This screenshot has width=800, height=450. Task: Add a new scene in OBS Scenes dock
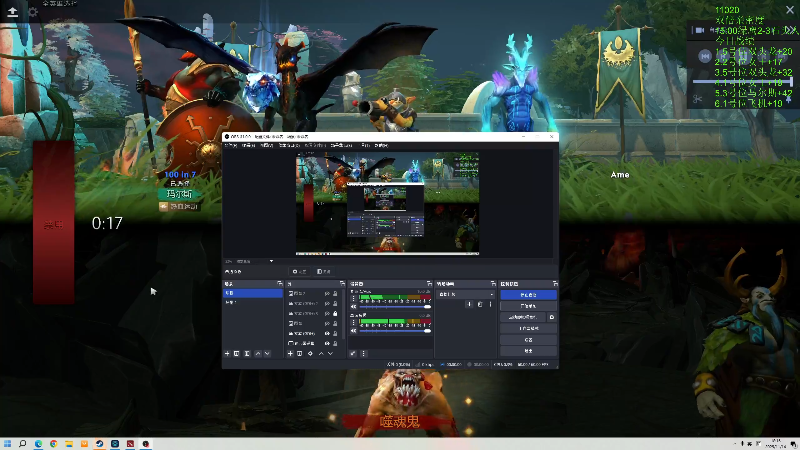(227, 354)
